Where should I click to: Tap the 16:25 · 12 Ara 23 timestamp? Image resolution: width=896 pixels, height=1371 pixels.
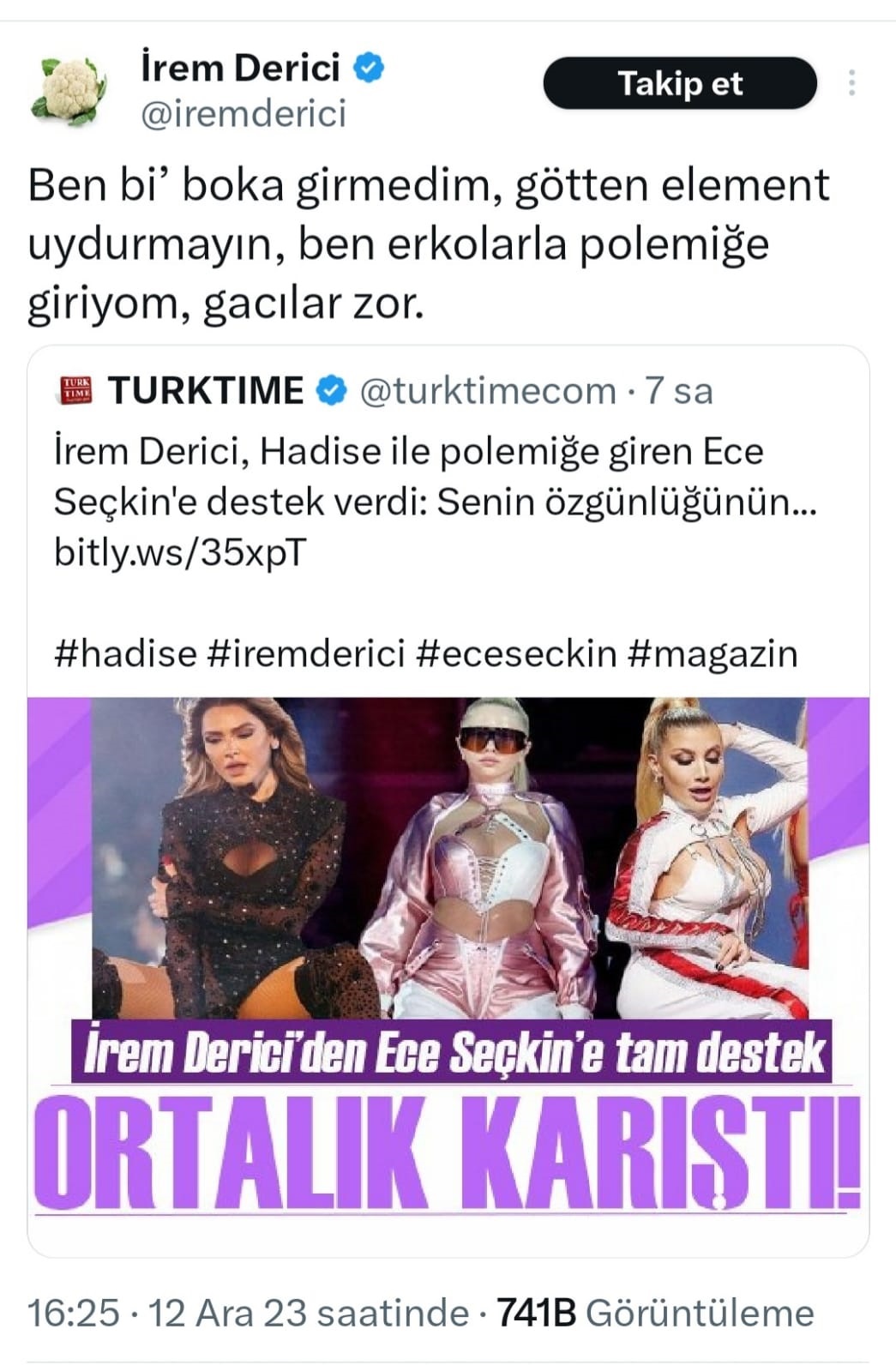249,1313
